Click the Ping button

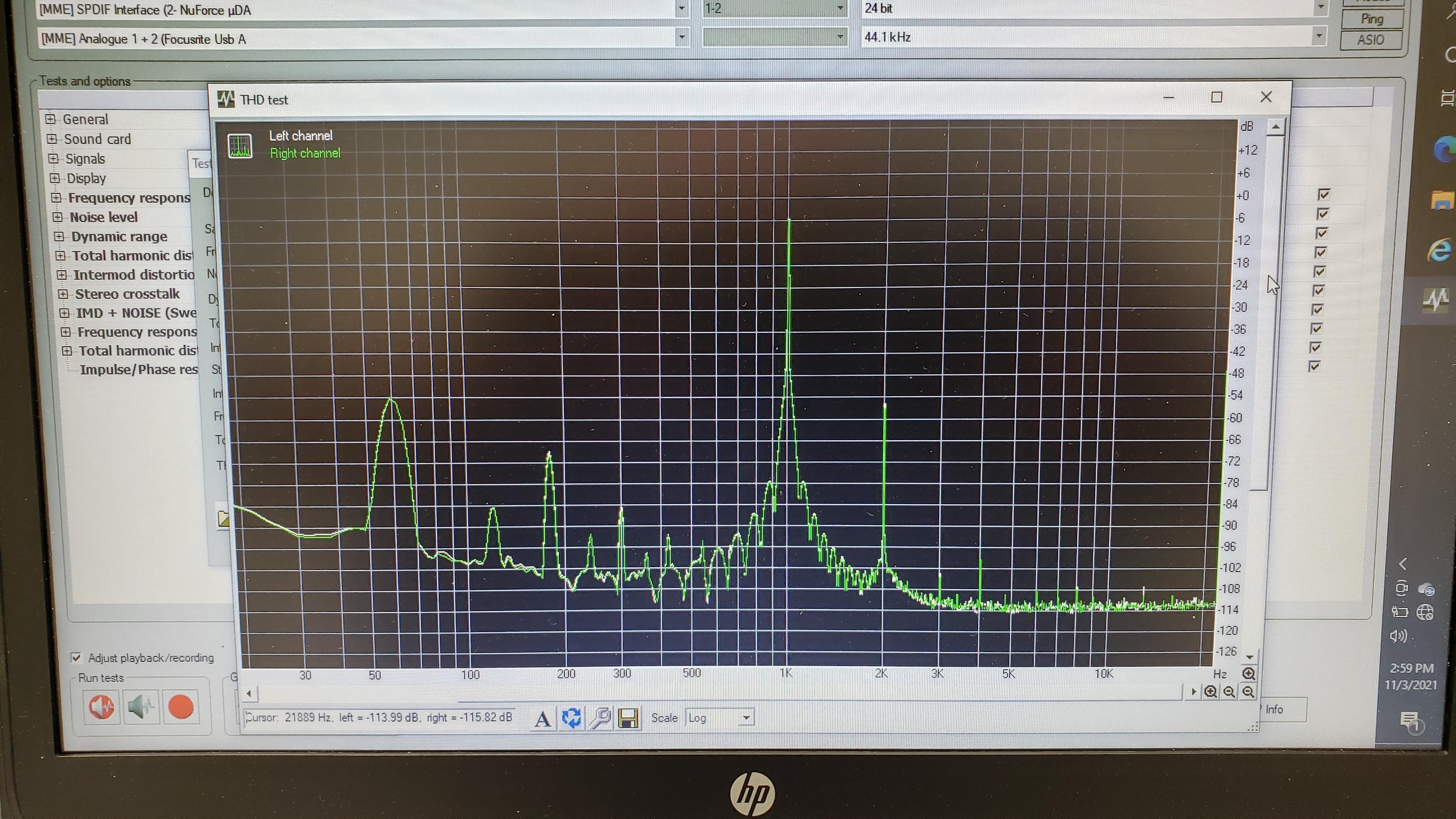[1372, 19]
